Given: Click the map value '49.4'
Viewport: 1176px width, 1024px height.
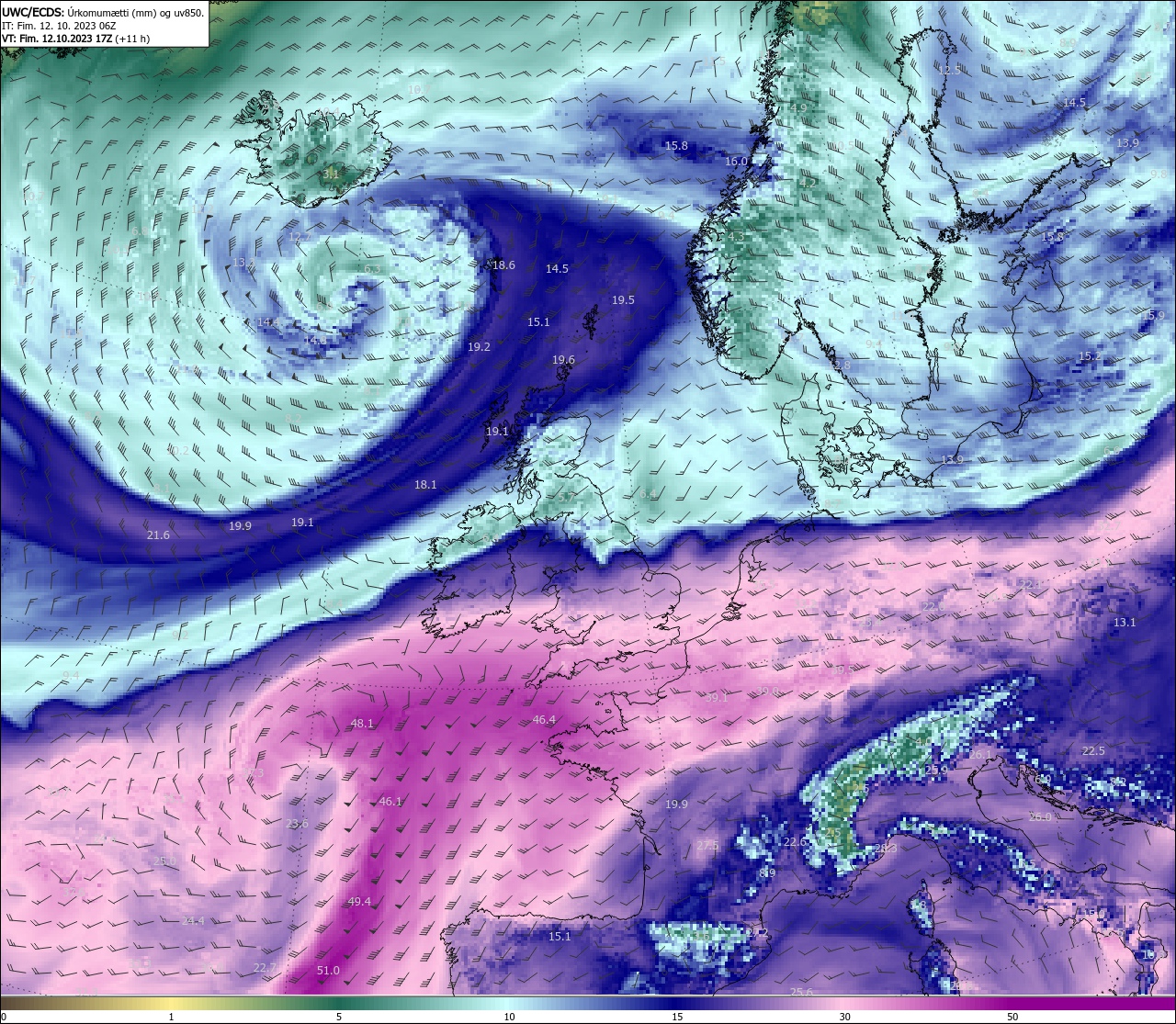Looking at the screenshot, I should click(x=359, y=902).
